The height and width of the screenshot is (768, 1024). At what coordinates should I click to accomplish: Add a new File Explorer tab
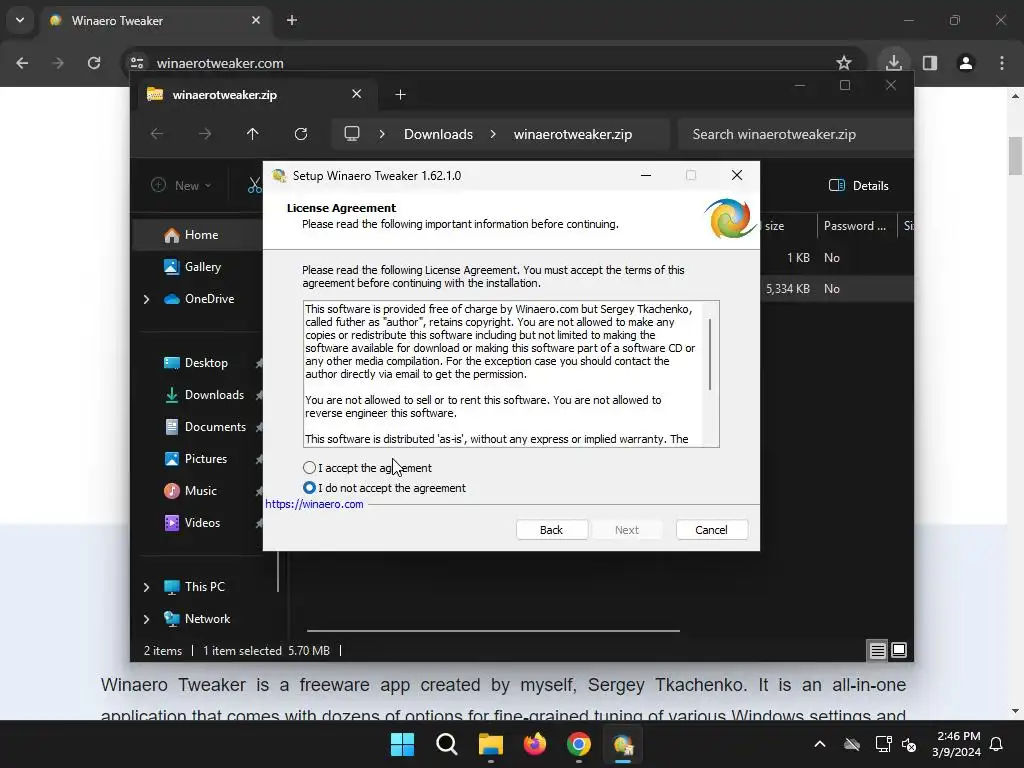[x=400, y=95]
